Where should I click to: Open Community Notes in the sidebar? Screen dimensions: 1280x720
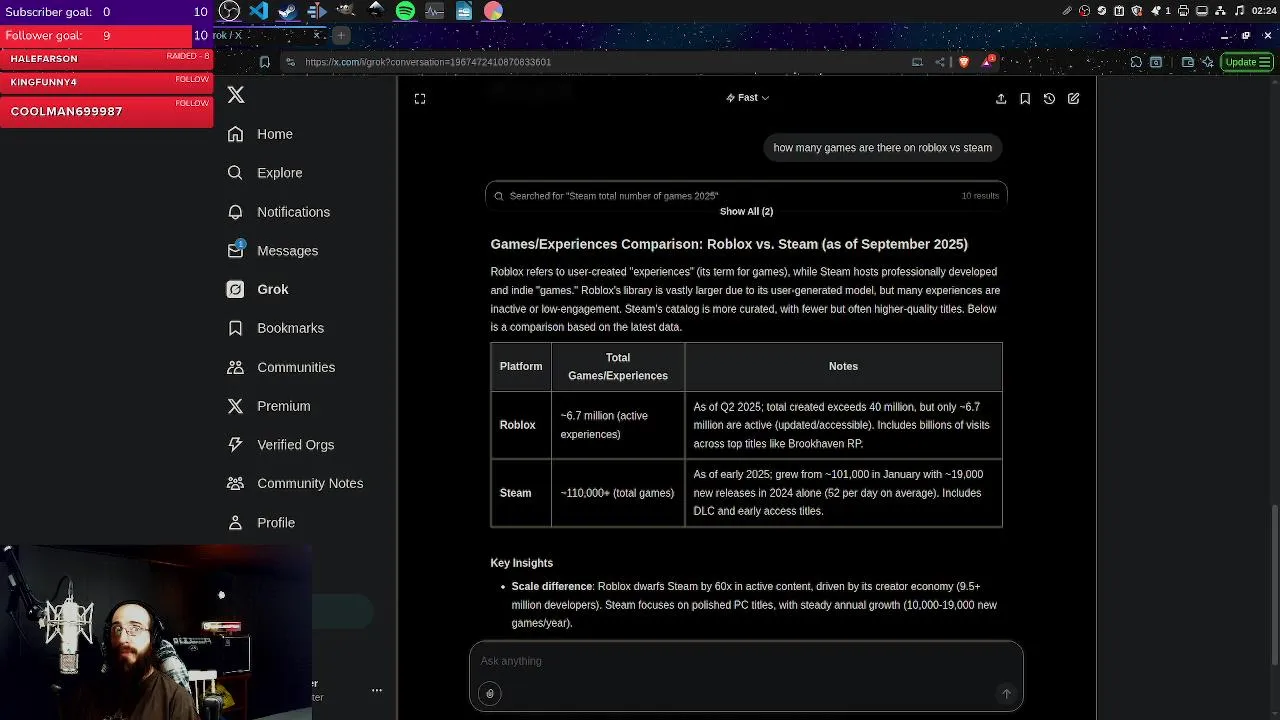click(x=295, y=483)
